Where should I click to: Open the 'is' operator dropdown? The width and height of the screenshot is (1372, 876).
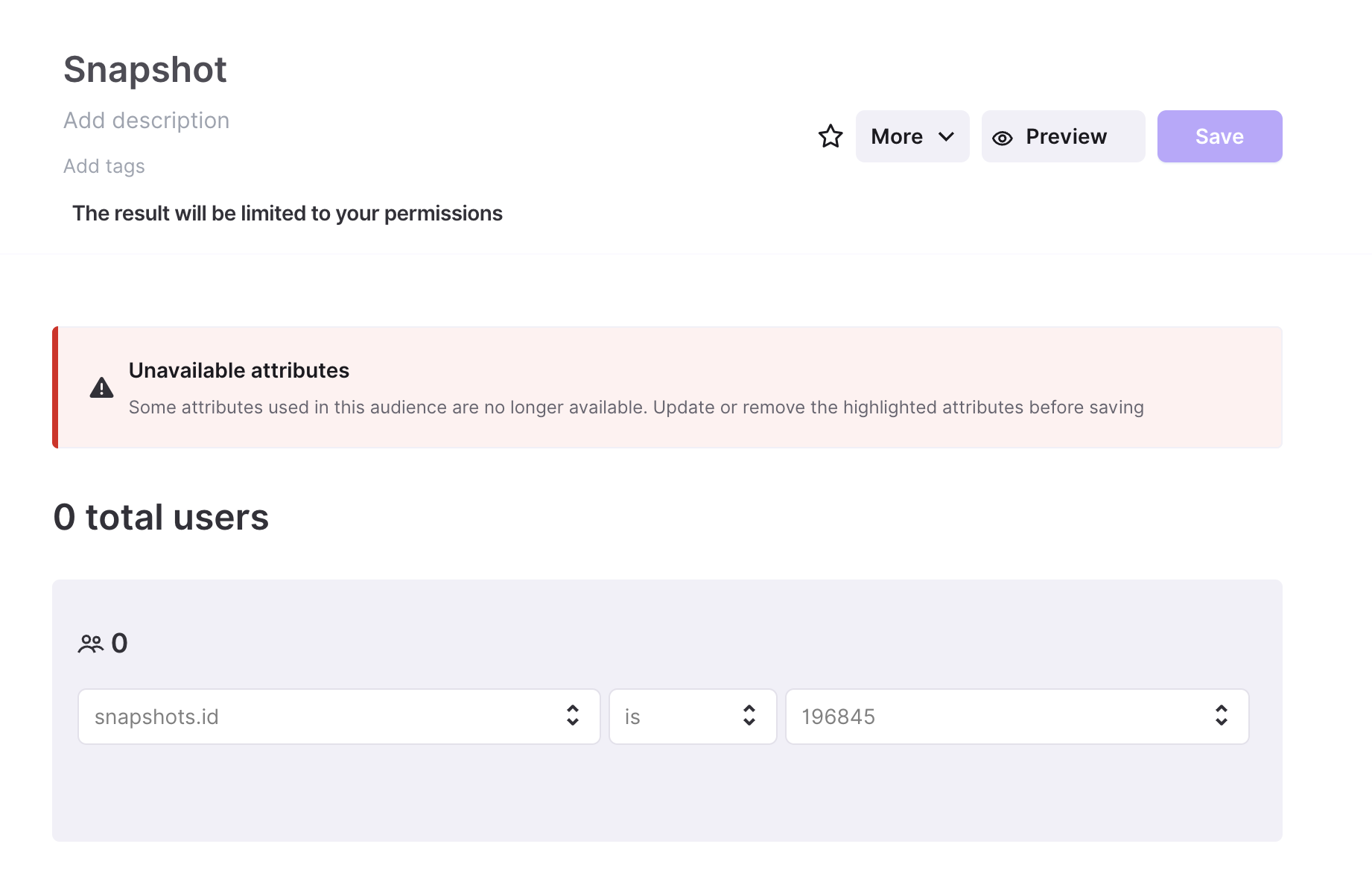(693, 717)
